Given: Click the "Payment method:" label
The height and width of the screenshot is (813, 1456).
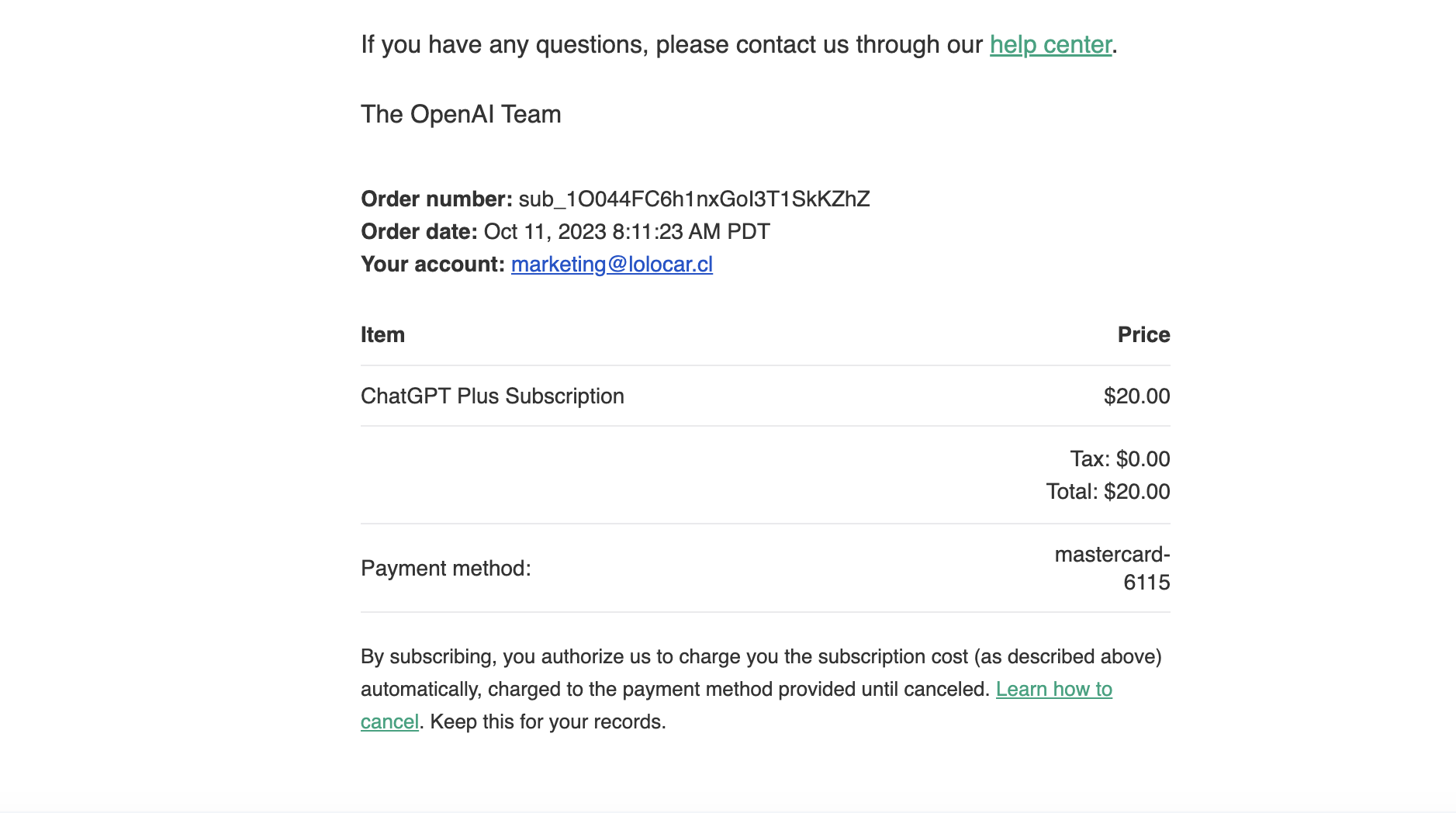Looking at the screenshot, I should tap(445, 569).
